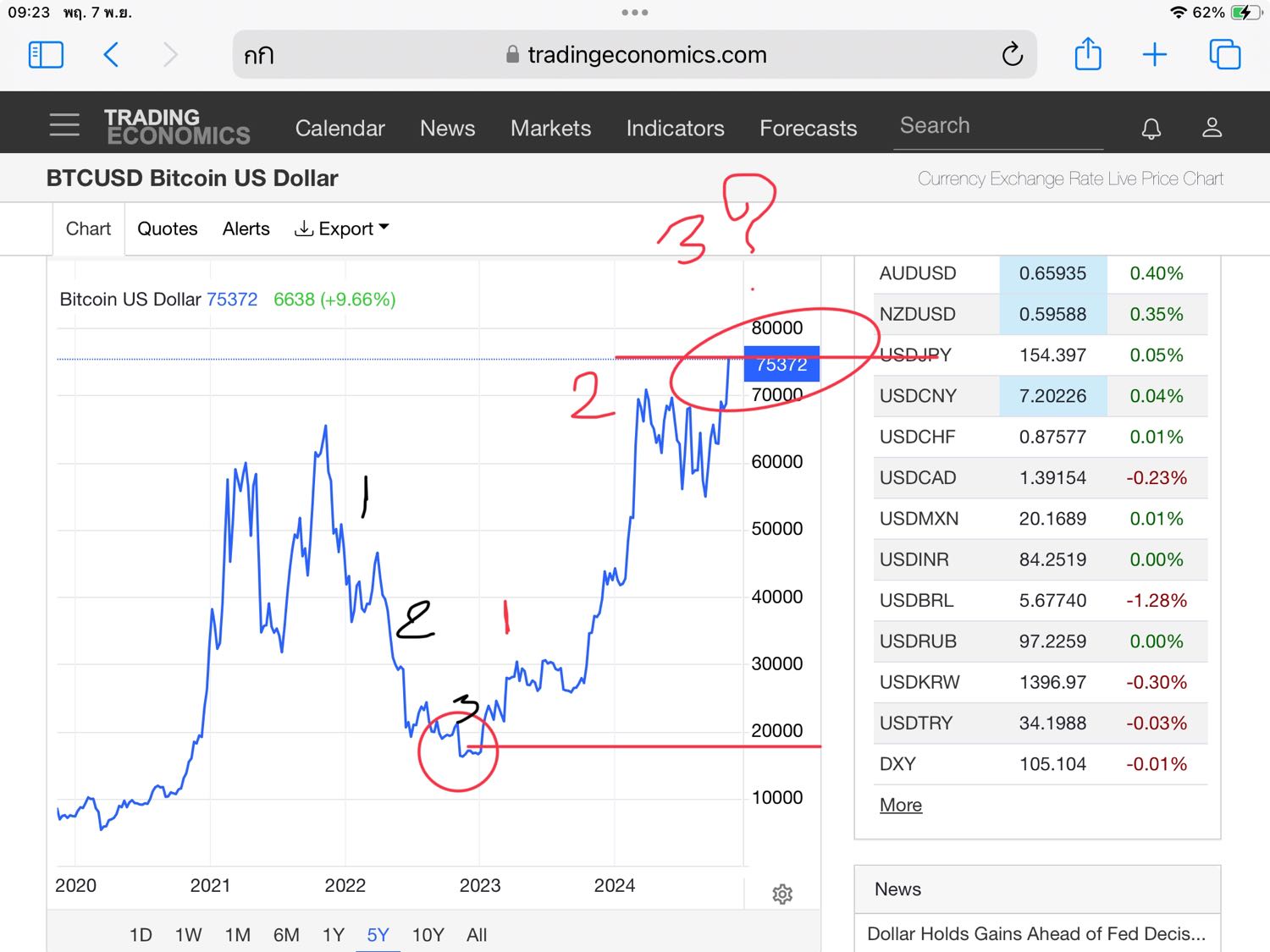
Task: Select the All chart range
Action: (x=477, y=935)
